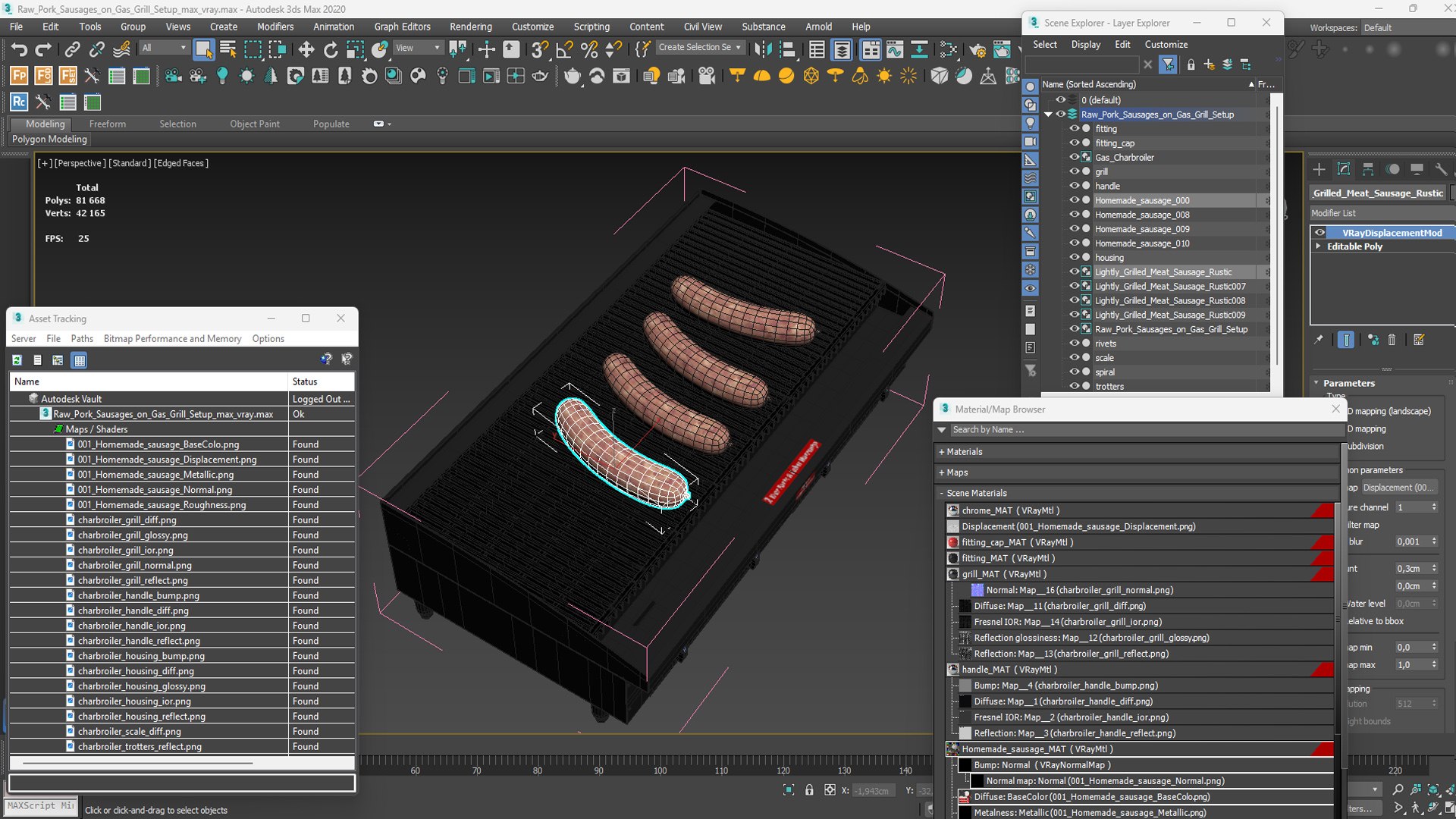The width and height of the screenshot is (1456, 819).
Task: Click the Rc blue plugin icon
Action: tap(19, 102)
